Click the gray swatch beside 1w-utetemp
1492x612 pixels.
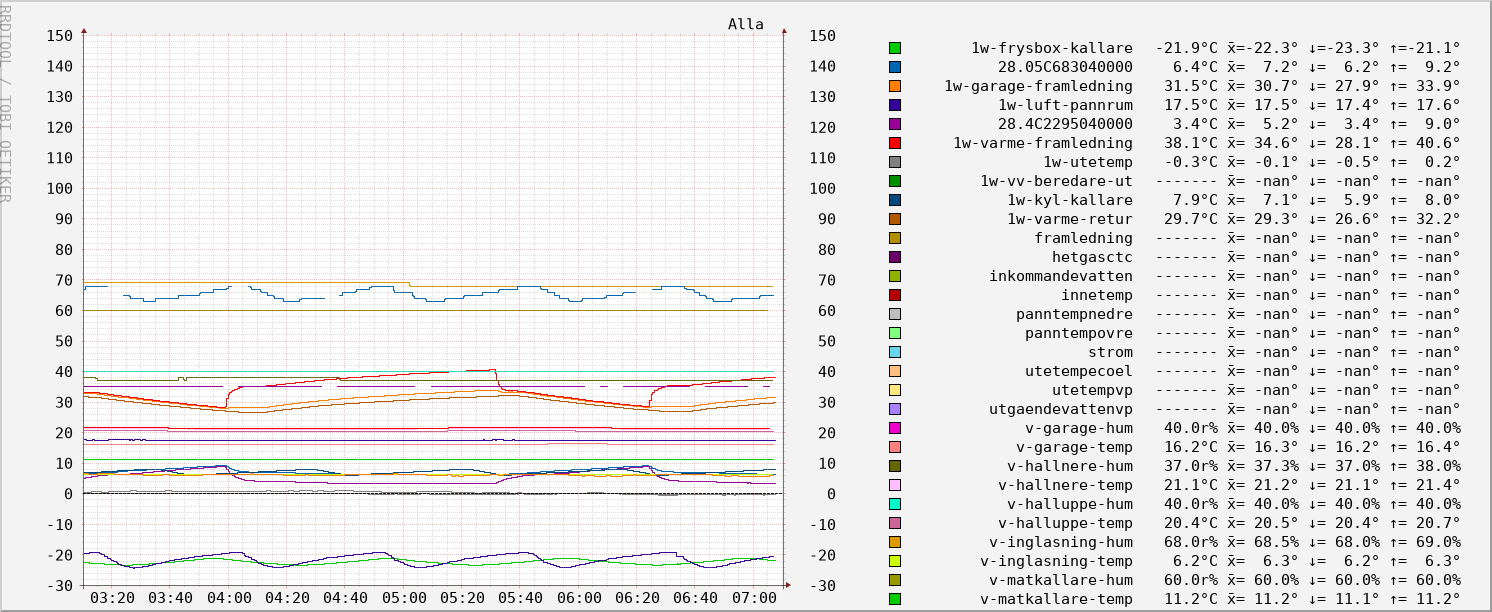click(x=895, y=162)
